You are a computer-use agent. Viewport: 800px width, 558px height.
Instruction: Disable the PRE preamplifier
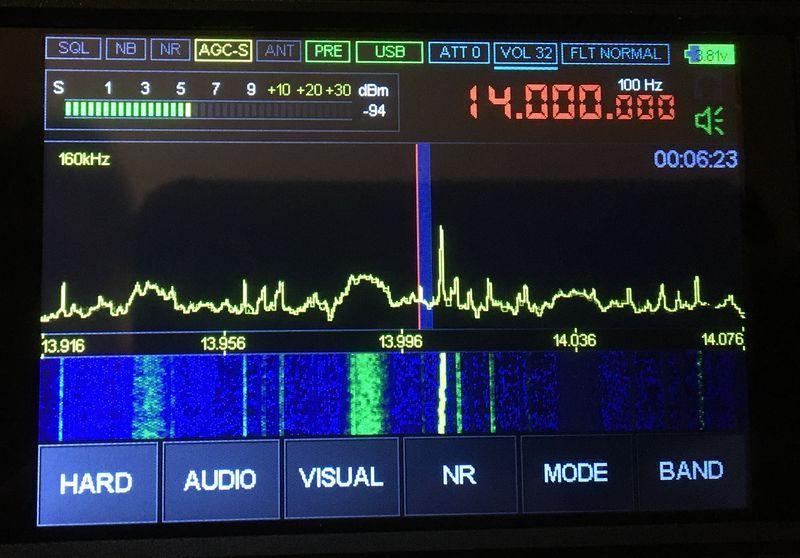coord(327,51)
